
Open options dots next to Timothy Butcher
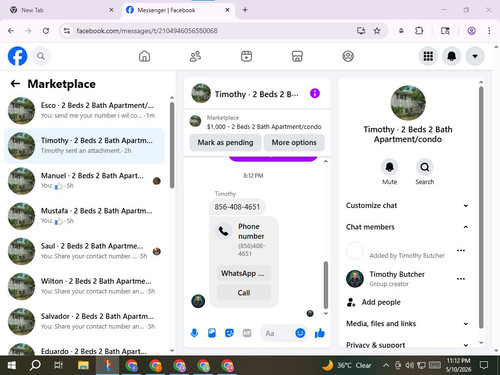(x=461, y=279)
